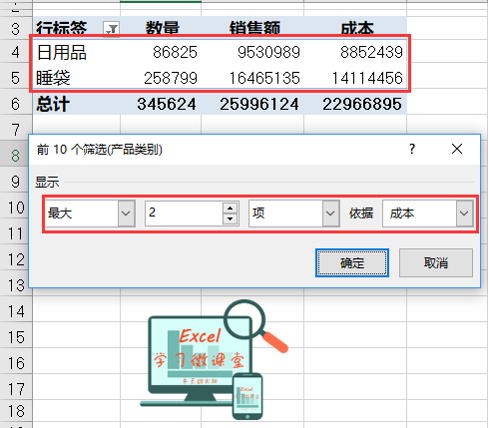Select row header 11

14,234
